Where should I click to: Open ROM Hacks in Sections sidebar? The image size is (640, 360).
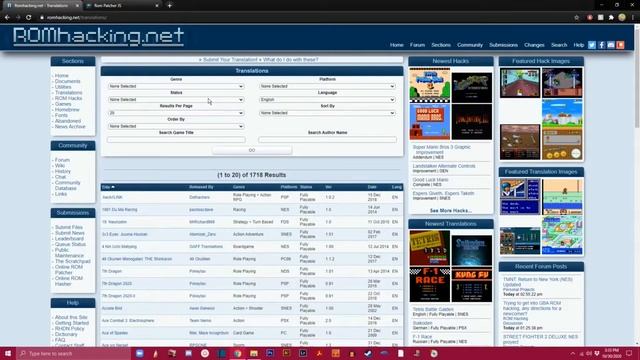coord(69,98)
